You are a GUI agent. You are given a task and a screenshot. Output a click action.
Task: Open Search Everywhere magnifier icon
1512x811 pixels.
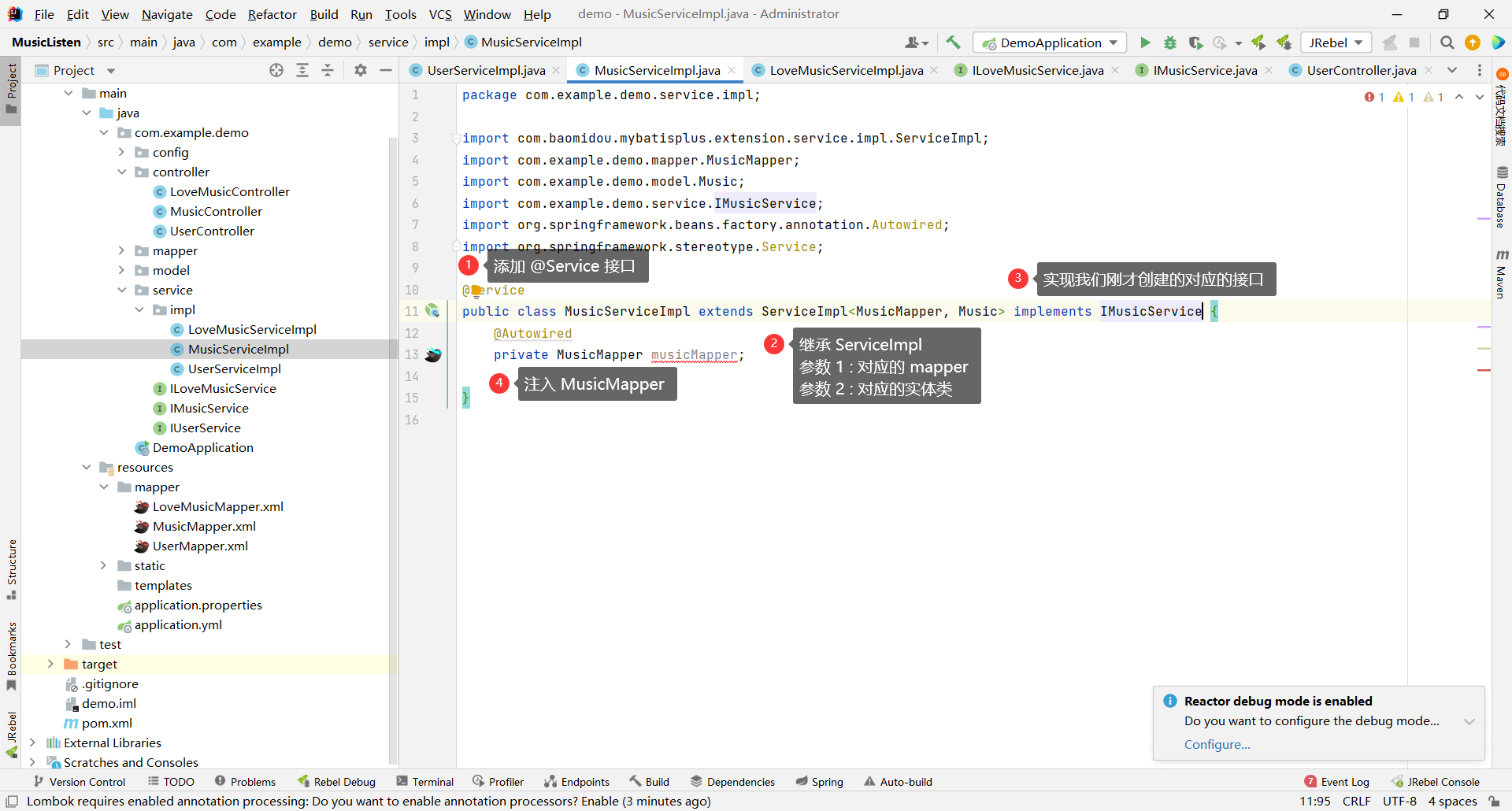(x=1447, y=43)
